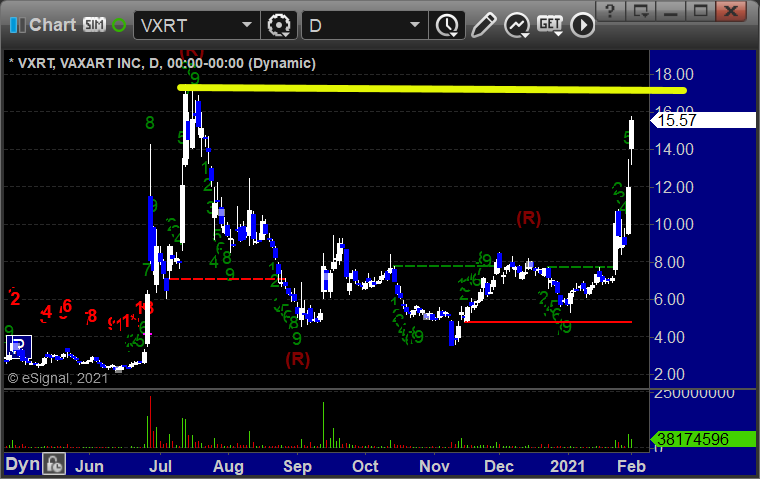Click the Jul label on time axis

(160, 466)
